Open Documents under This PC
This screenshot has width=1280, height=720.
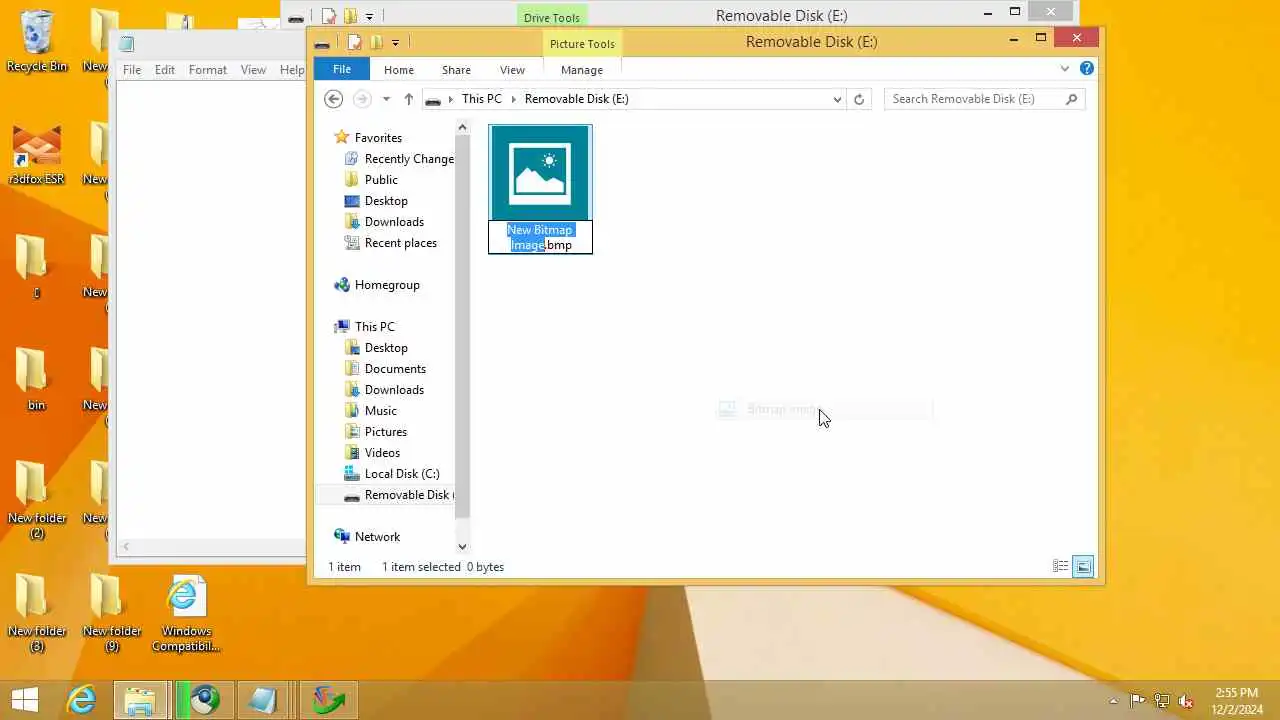coord(395,369)
